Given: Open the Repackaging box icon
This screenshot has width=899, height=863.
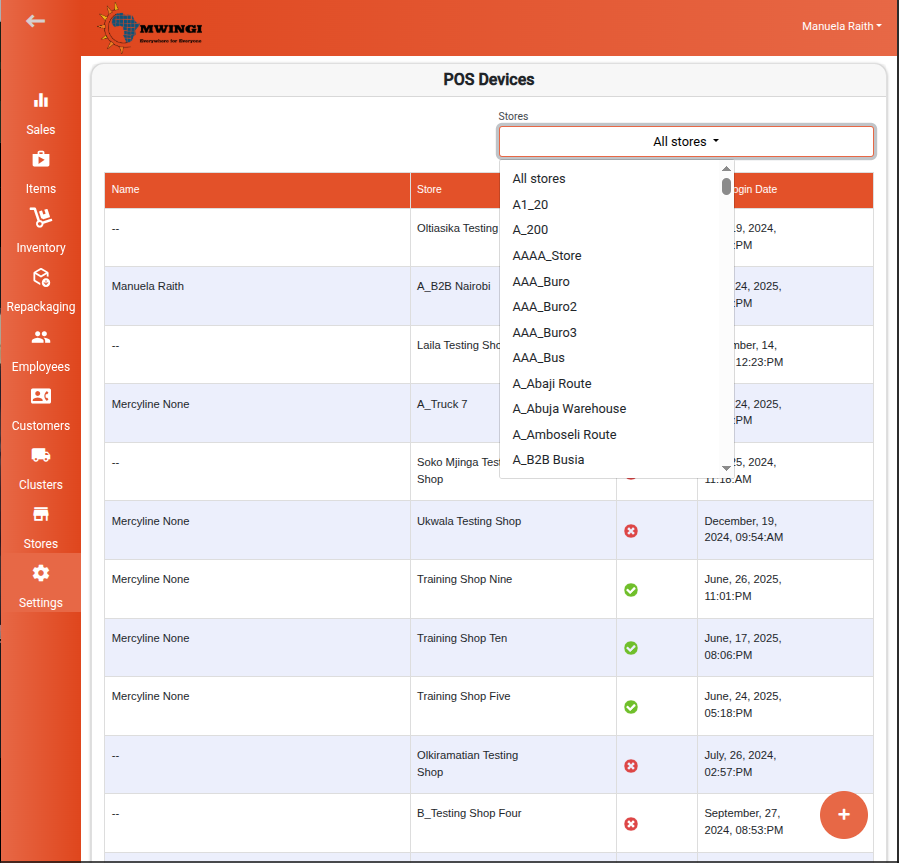Looking at the screenshot, I should pos(41,278).
